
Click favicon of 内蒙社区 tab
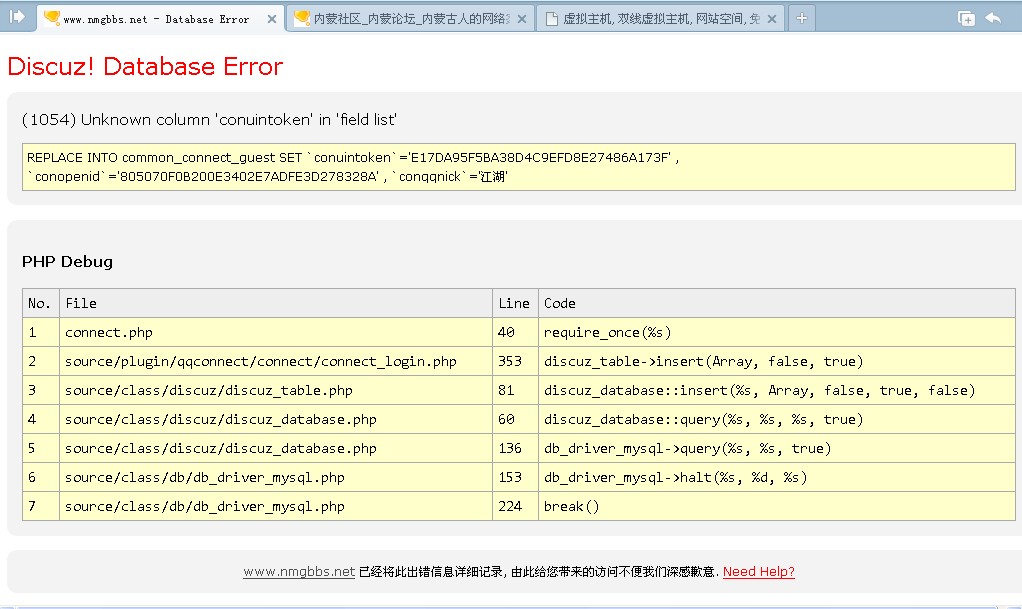(302, 18)
